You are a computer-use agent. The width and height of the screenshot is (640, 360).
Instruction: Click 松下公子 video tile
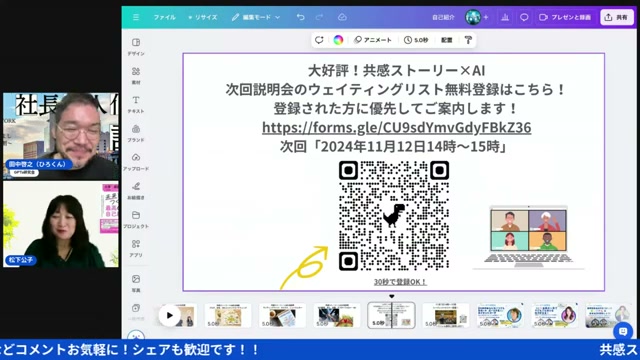pyautogui.click(x=61, y=224)
